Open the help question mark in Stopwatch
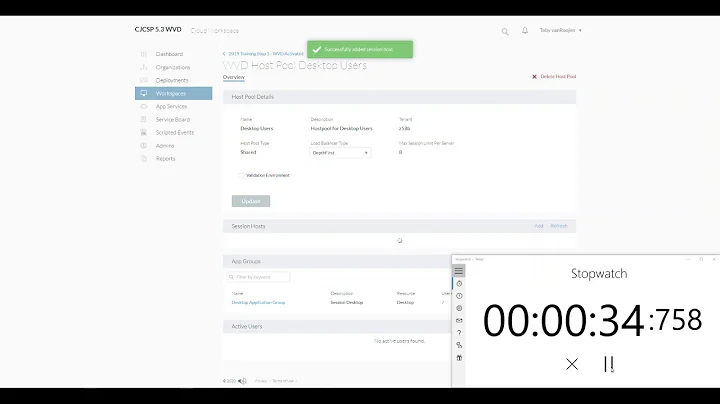Image resolution: width=720 pixels, height=404 pixels. 459,333
